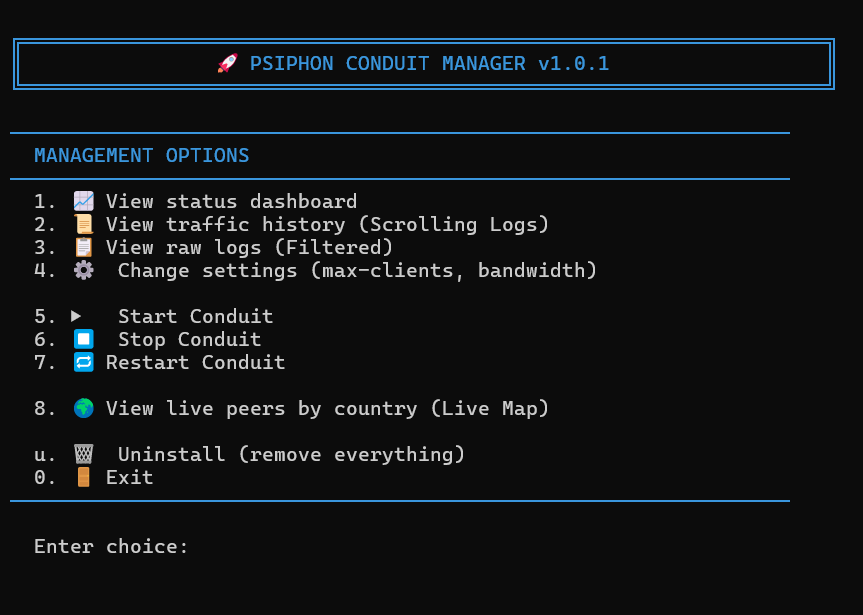Click the filtered raw logs page icon
The width and height of the screenshot is (863, 615).
coord(84,246)
